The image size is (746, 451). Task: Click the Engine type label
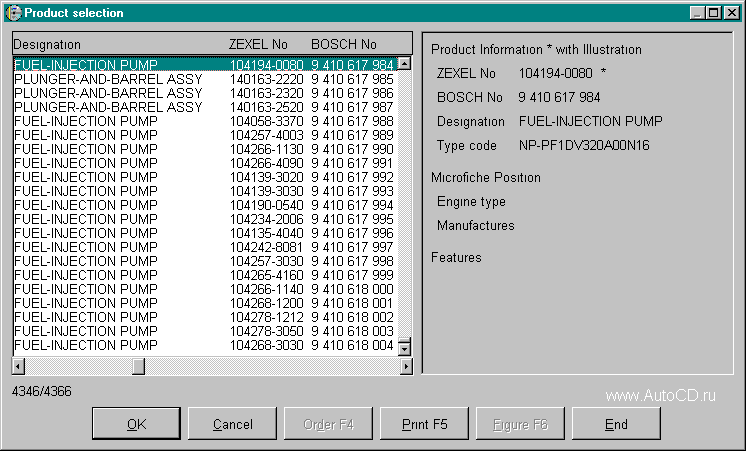[471, 202]
